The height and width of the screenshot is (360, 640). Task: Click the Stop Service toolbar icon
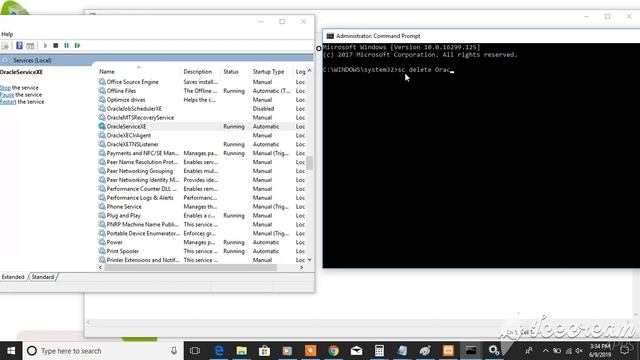(x=56, y=45)
